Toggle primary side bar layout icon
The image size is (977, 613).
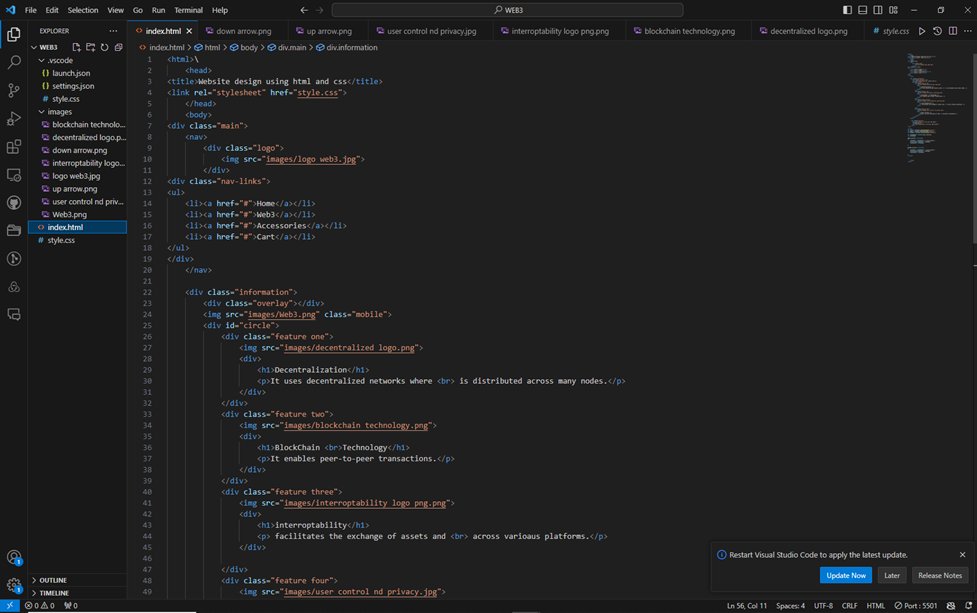point(847,10)
